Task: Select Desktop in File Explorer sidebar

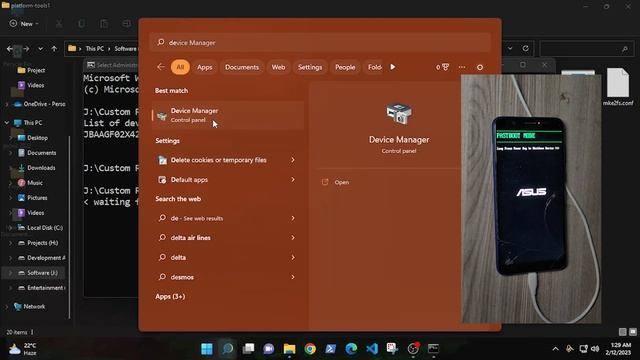Action: pos(33,138)
